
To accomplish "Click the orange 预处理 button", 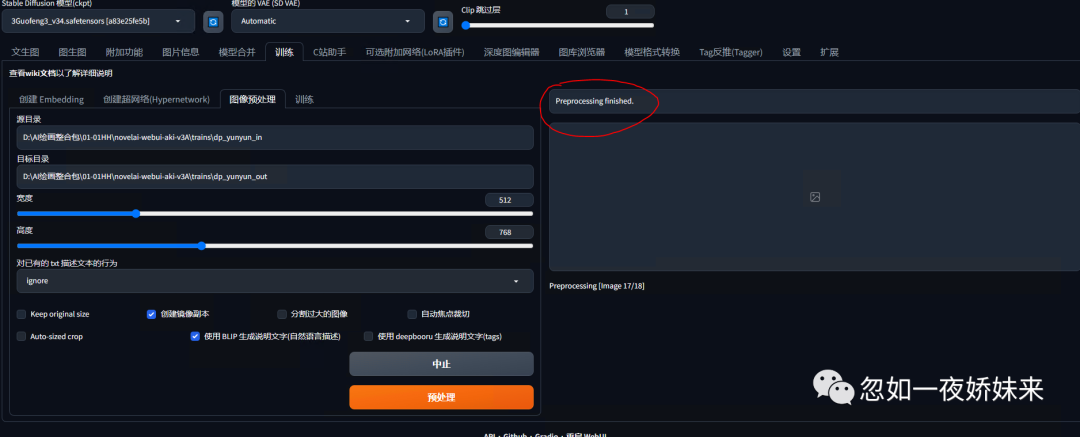I will [442, 398].
